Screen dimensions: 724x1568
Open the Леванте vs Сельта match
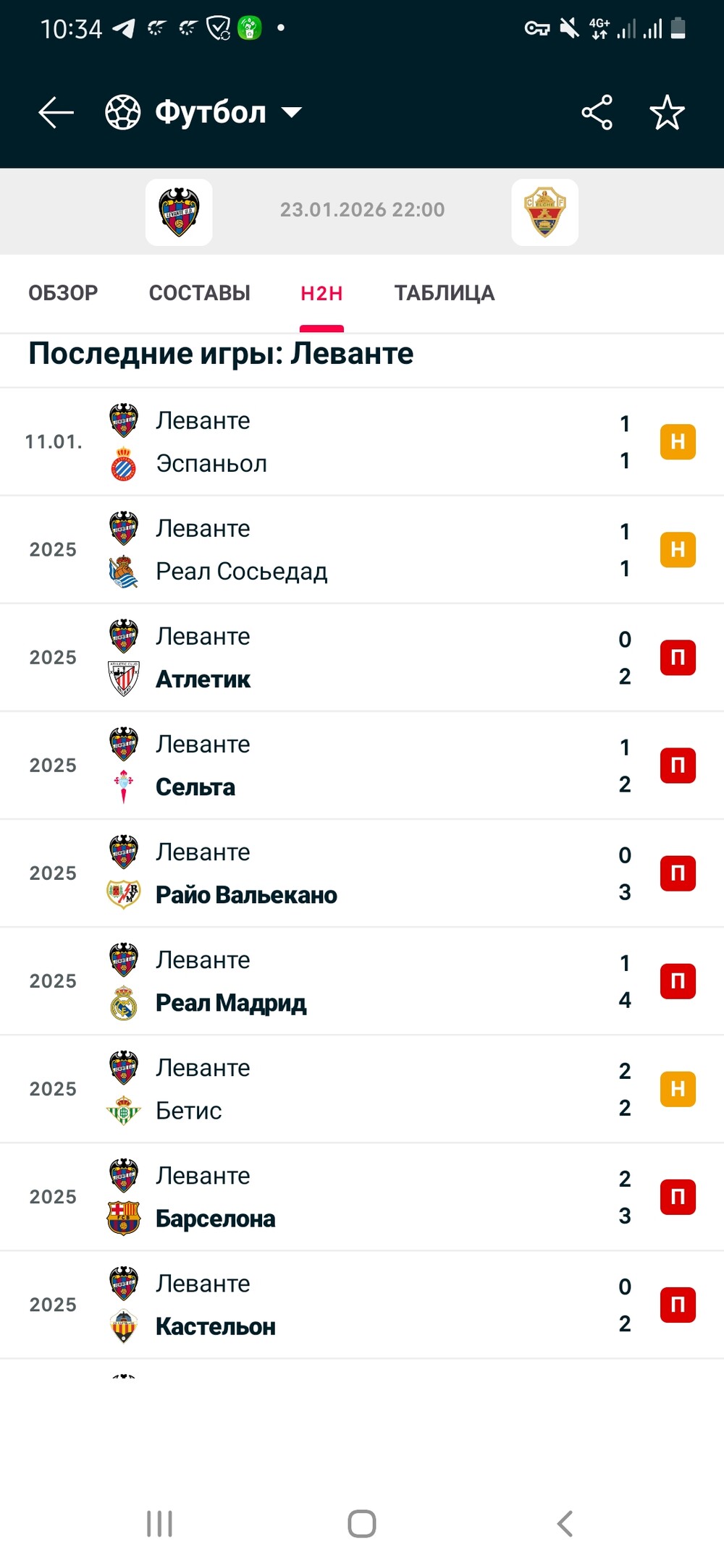coord(362,766)
